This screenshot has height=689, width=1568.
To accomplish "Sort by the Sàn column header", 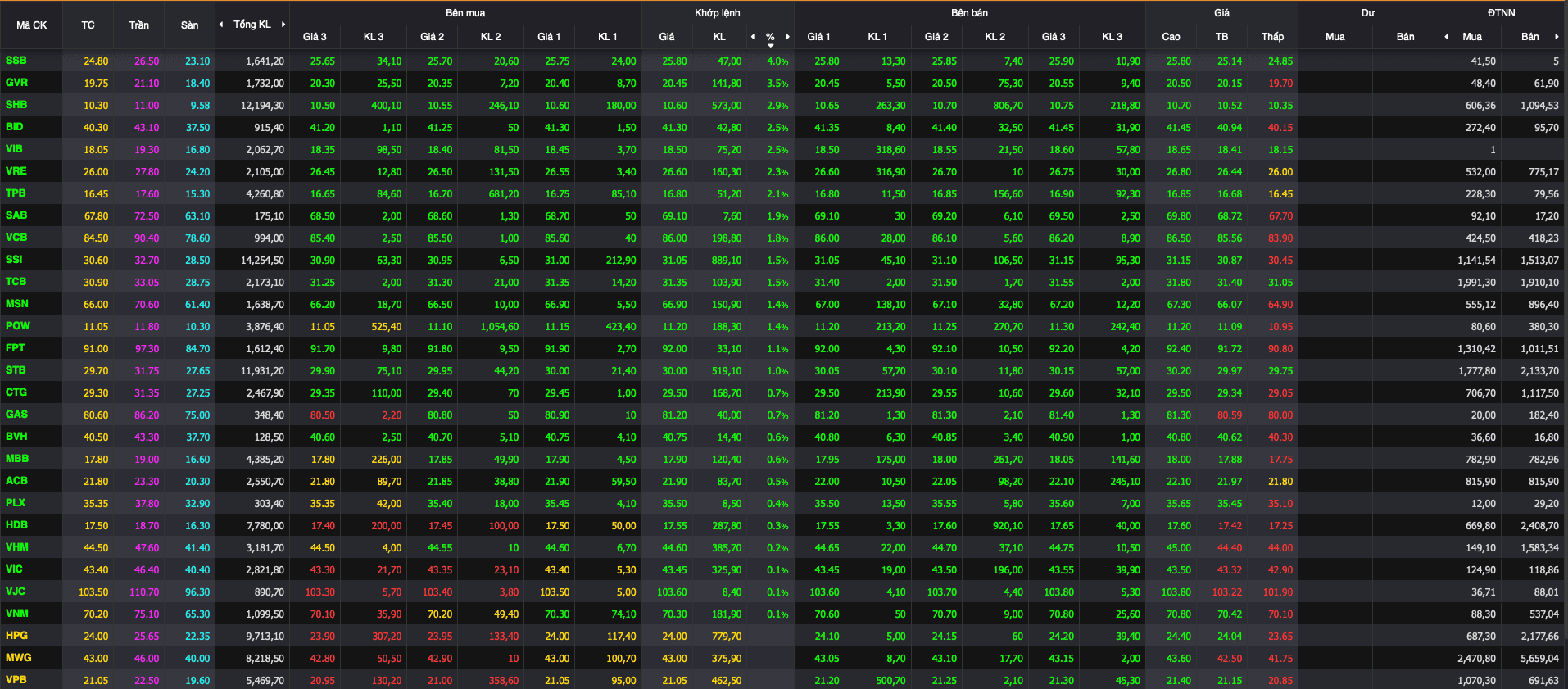I will pos(189,25).
